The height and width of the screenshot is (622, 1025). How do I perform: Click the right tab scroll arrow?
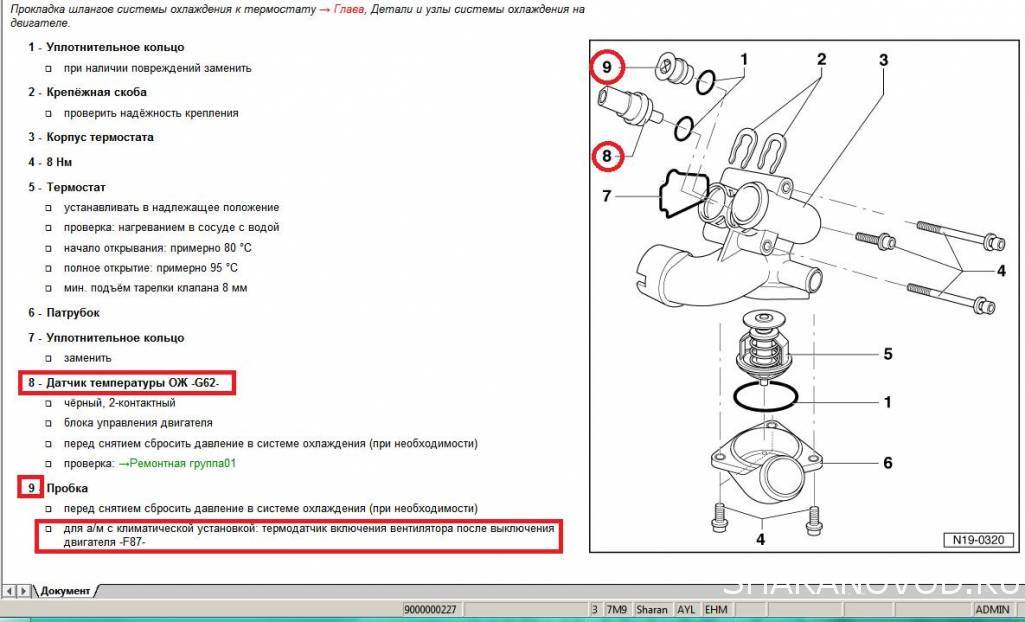22,592
